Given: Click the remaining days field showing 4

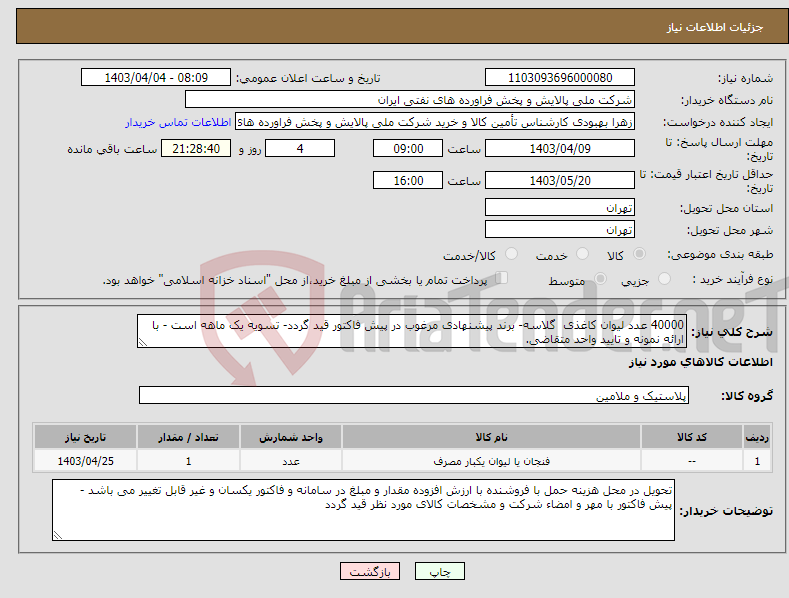Looking at the screenshot, I should [300, 148].
